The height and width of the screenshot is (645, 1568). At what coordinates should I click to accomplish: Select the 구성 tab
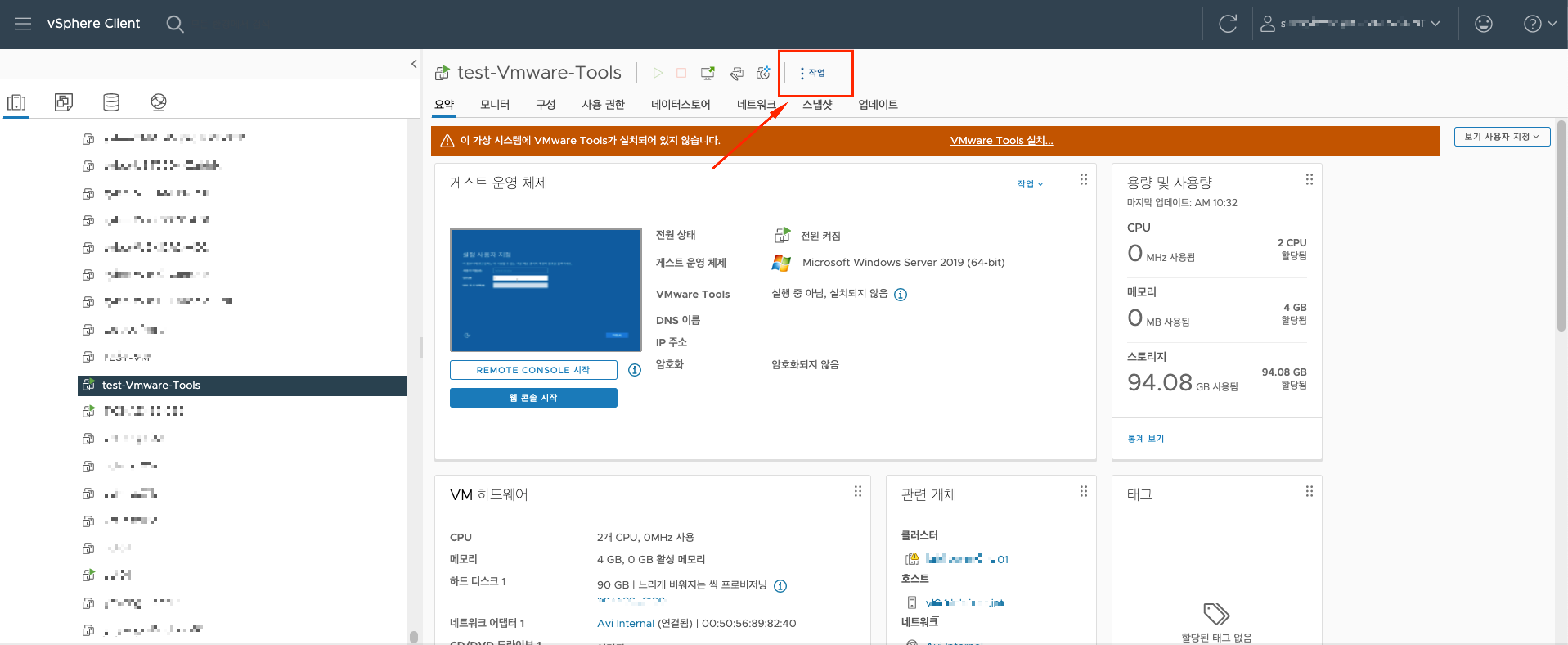[546, 105]
